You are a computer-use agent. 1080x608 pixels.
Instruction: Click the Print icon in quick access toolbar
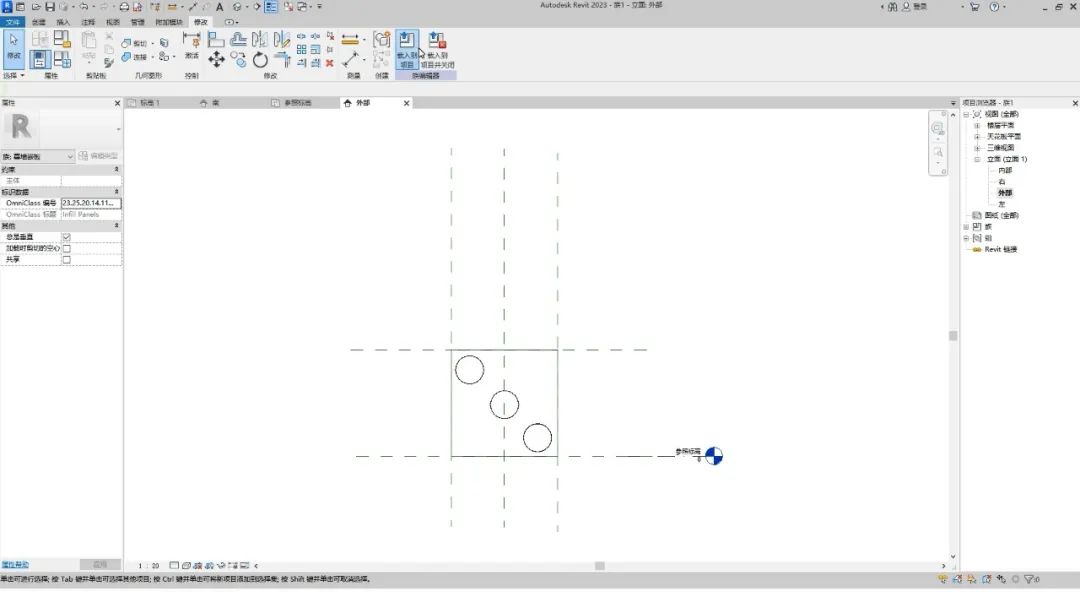[x=124, y=7]
